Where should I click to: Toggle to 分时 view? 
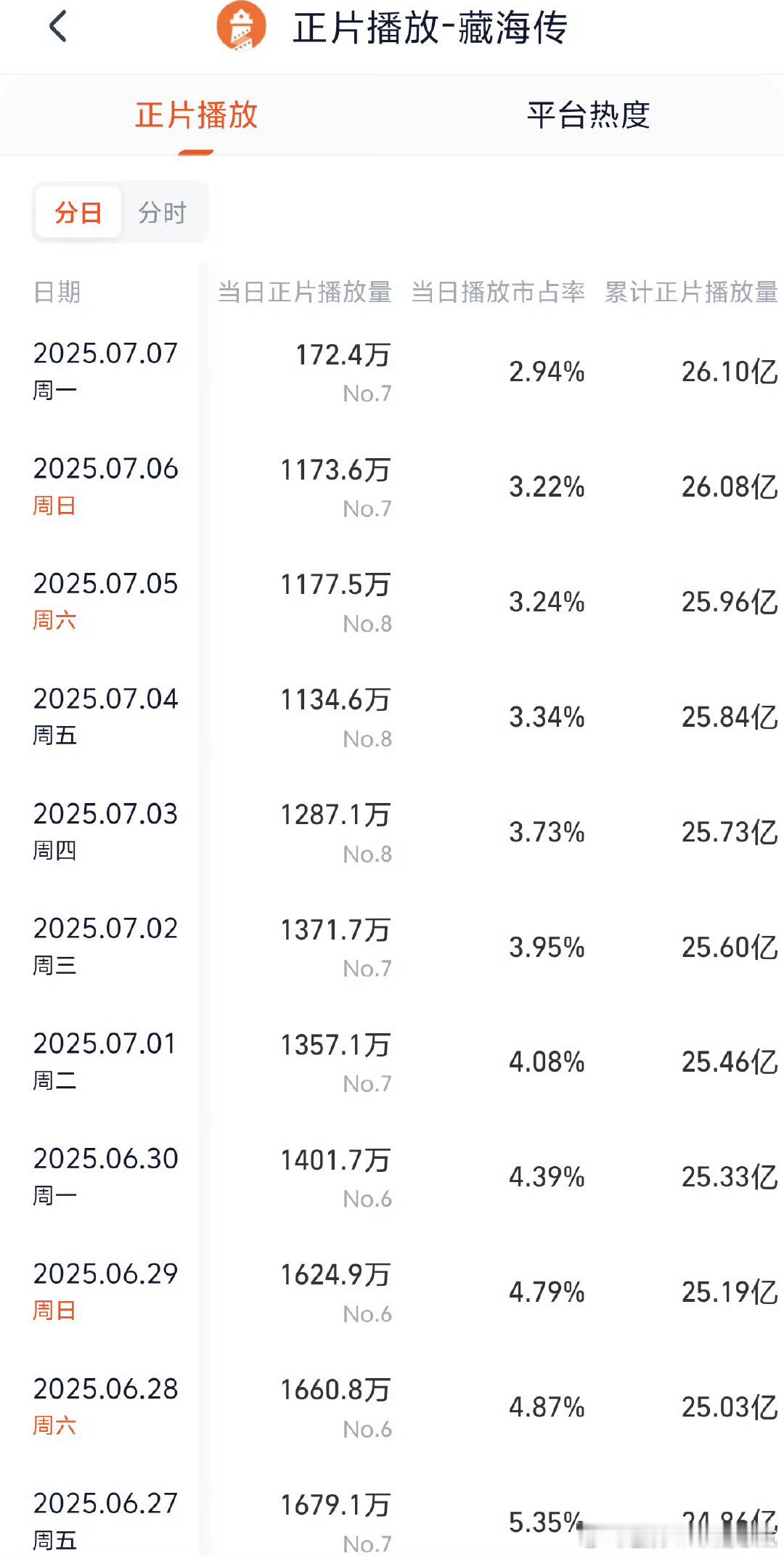click(x=163, y=212)
